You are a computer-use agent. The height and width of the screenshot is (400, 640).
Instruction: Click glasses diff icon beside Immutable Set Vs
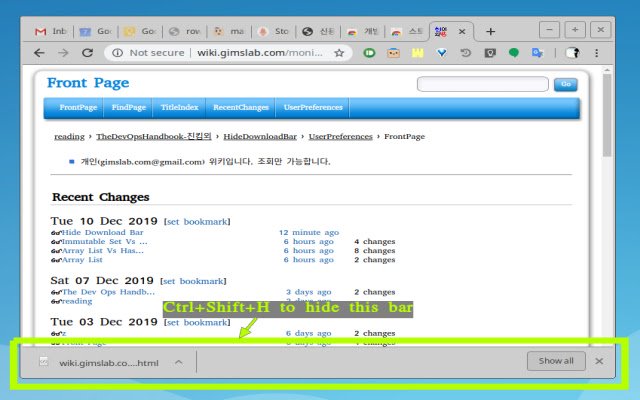click(56, 242)
